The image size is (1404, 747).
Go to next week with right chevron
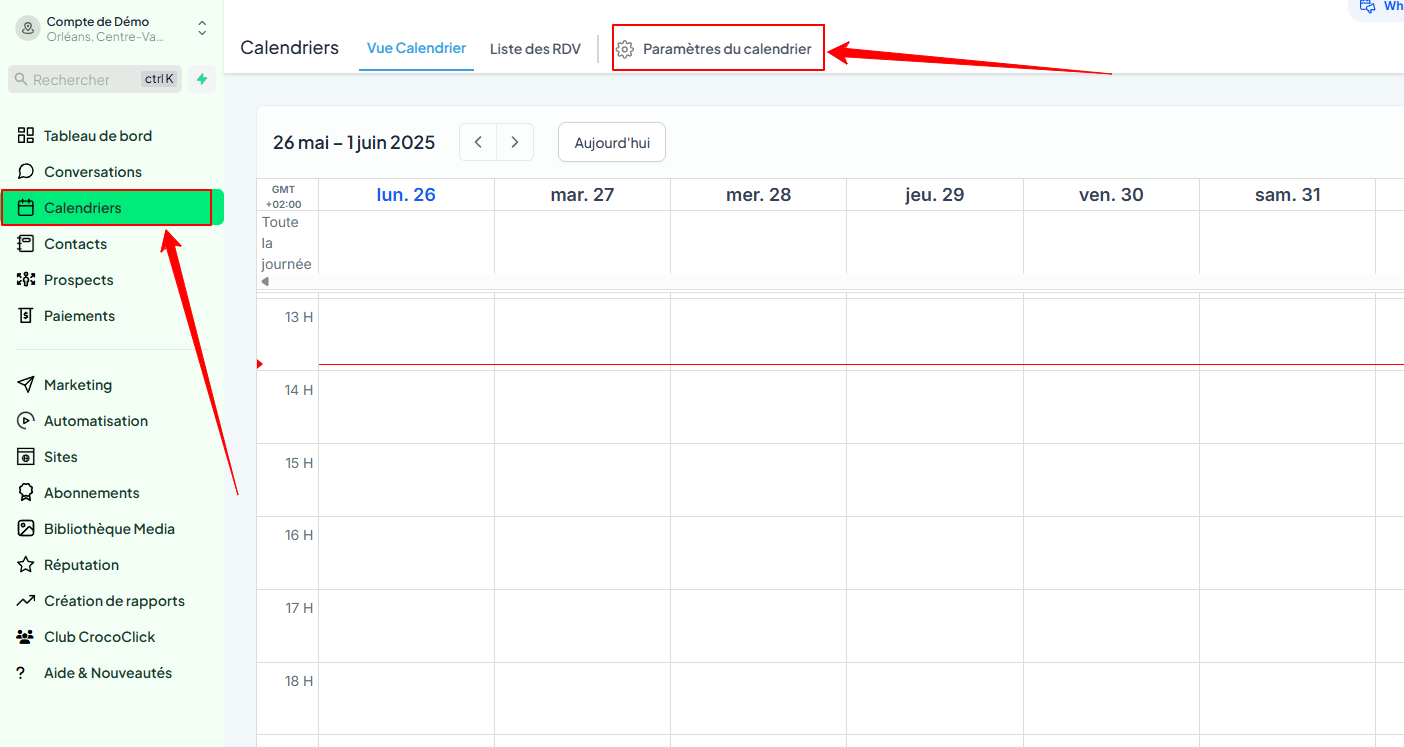click(515, 142)
